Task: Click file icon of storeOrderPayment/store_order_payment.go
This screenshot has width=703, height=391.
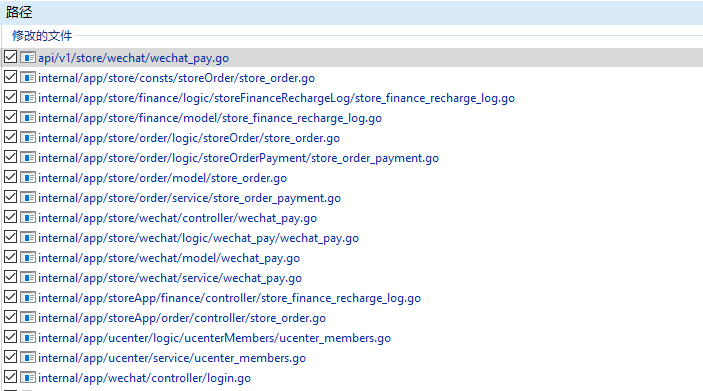Action: [28, 157]
